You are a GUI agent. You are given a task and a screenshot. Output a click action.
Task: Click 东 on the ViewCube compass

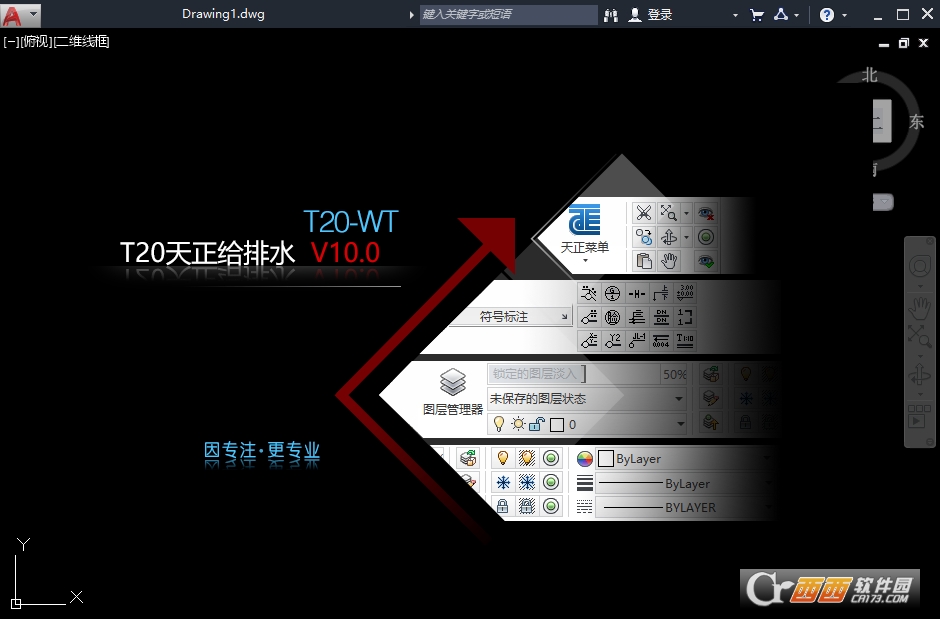pos(916,122)
